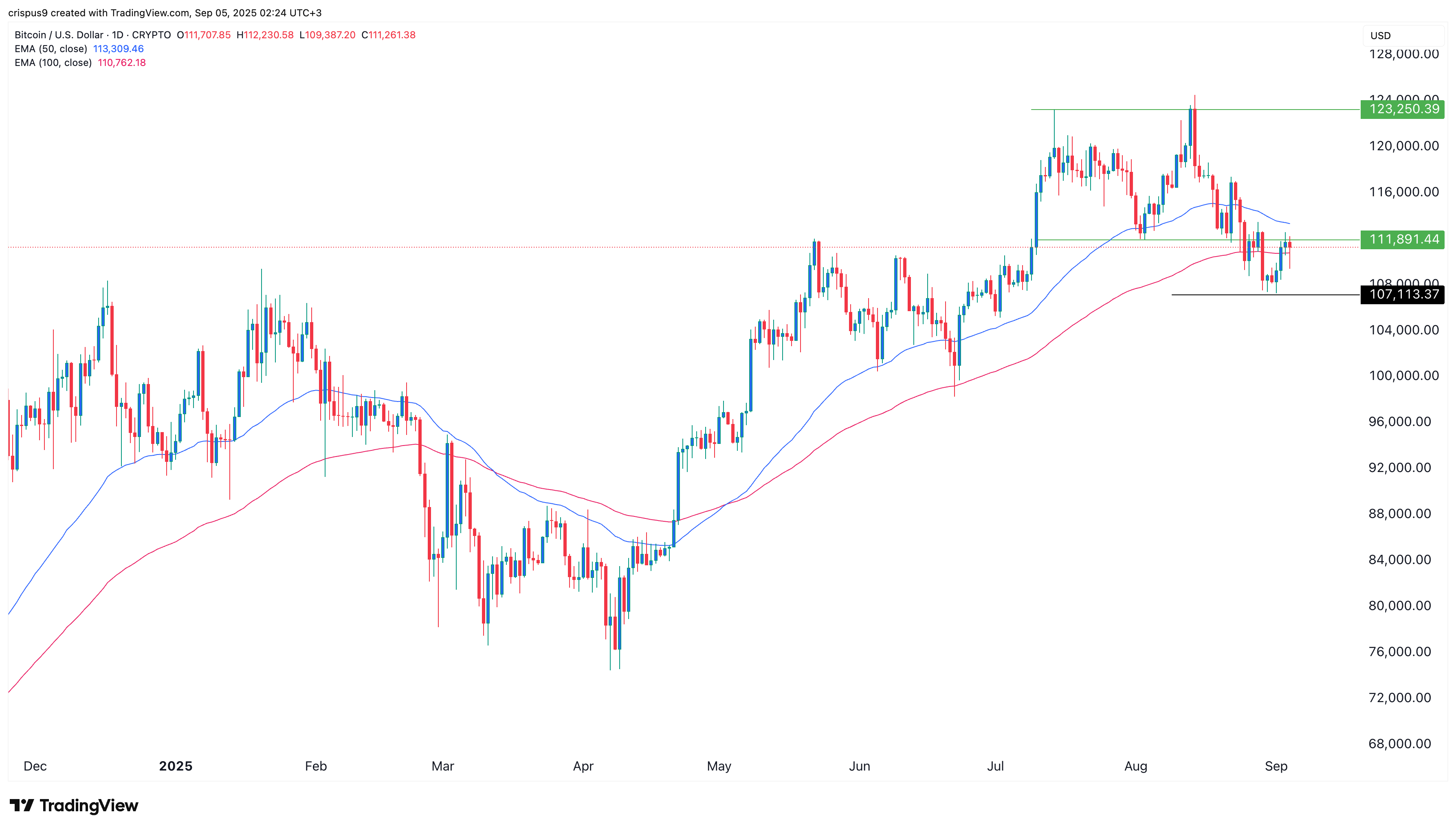Click the TradingView wordmark text
1456x830 pixels.
pos(89,806)
